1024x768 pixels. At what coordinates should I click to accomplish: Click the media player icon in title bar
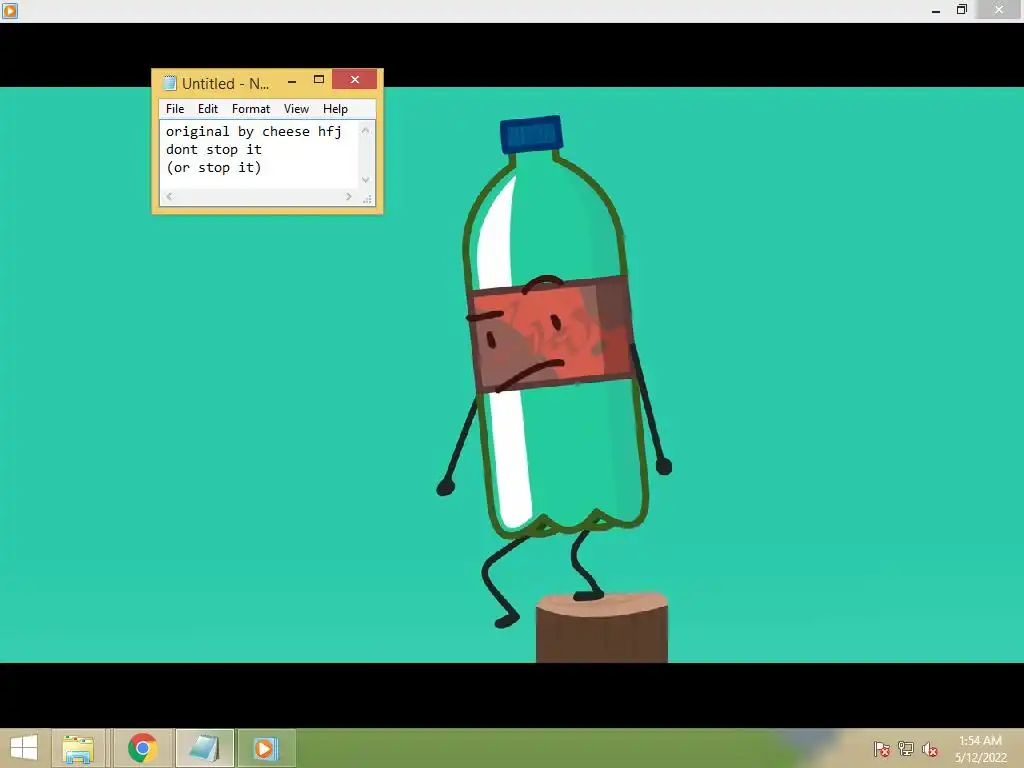[x=10, y=10]
